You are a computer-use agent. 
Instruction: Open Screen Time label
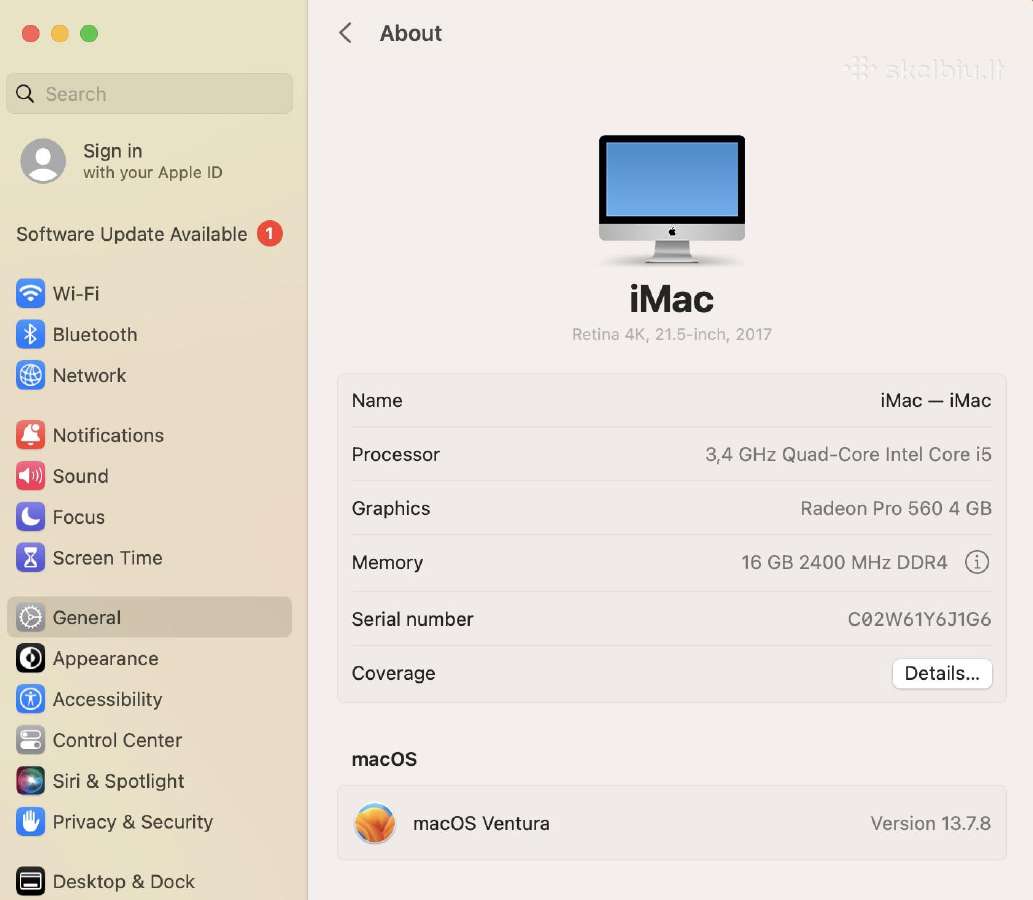(x=107, y=558)
